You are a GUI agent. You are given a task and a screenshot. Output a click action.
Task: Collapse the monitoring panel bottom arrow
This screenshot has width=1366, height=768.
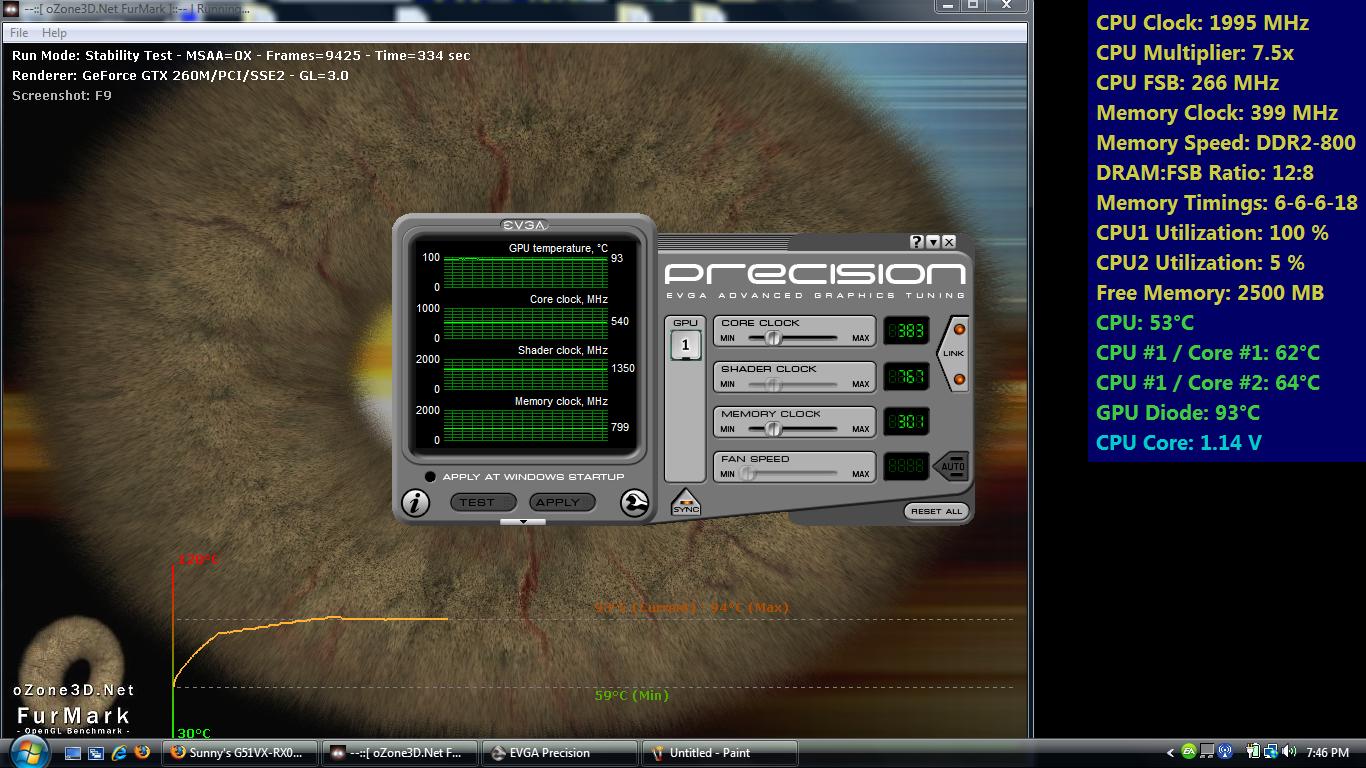point(523,522)
